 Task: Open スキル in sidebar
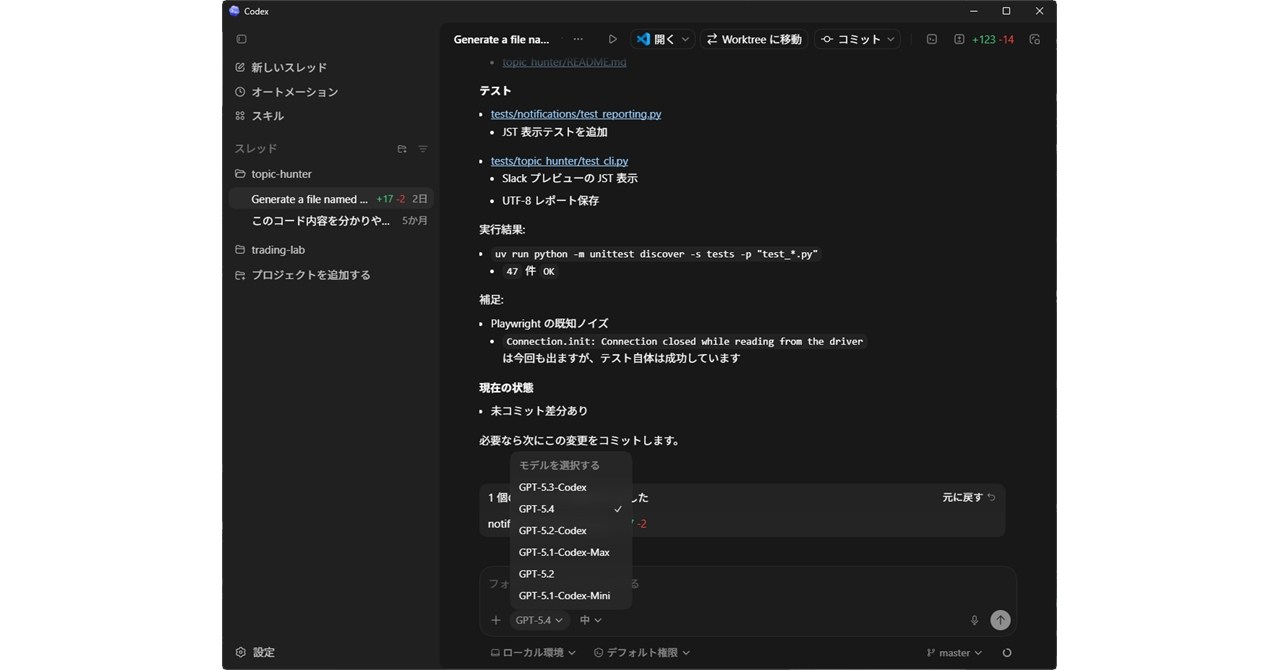click(x=259, y=116)
